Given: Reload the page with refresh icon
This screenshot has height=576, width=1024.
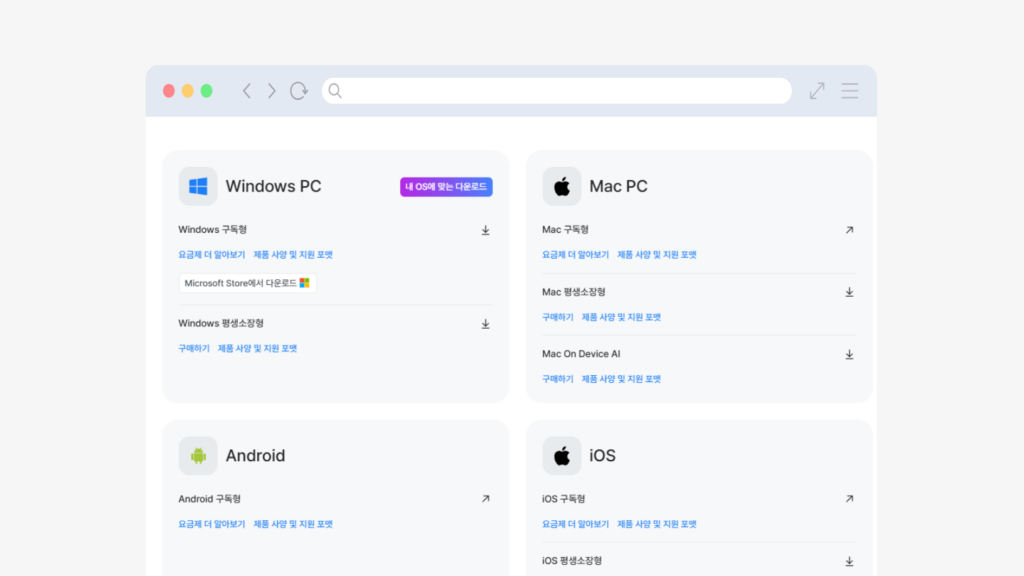Looking at the screenshot, I should click(298, 91).
